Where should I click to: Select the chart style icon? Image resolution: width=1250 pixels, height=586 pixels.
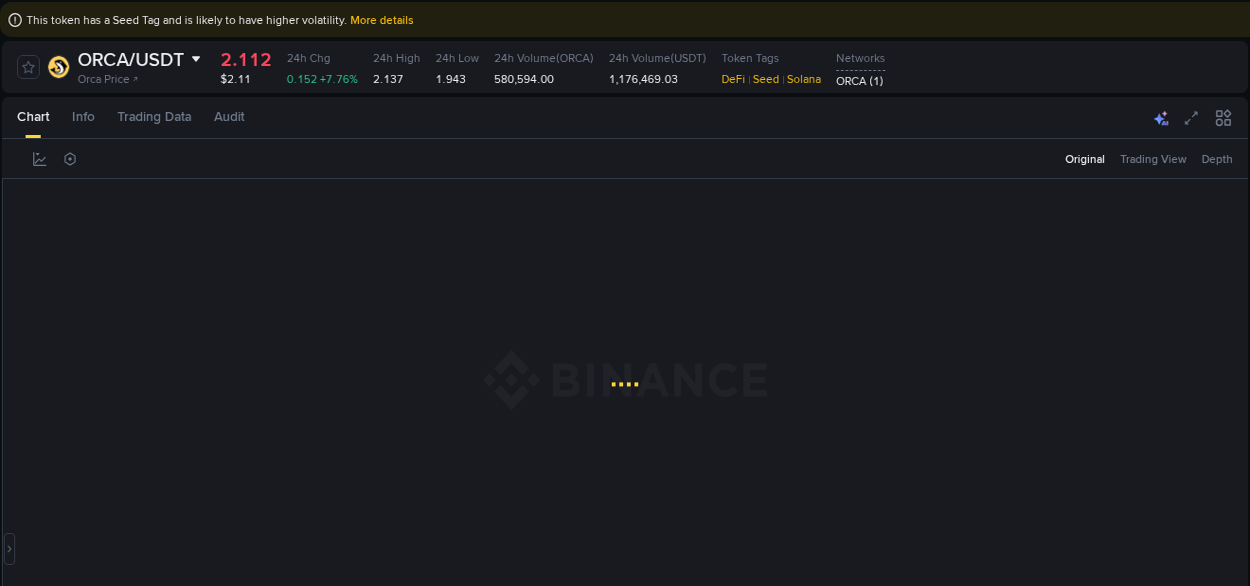(39, 158)
